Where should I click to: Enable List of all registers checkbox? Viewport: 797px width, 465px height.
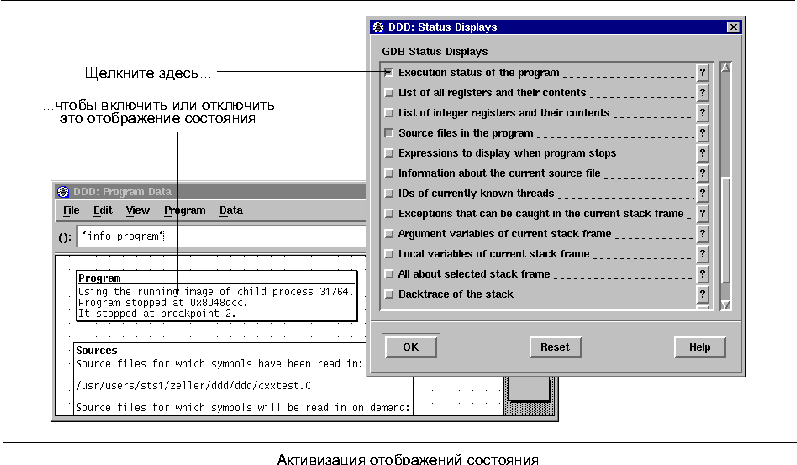click(x=389, y=92)
